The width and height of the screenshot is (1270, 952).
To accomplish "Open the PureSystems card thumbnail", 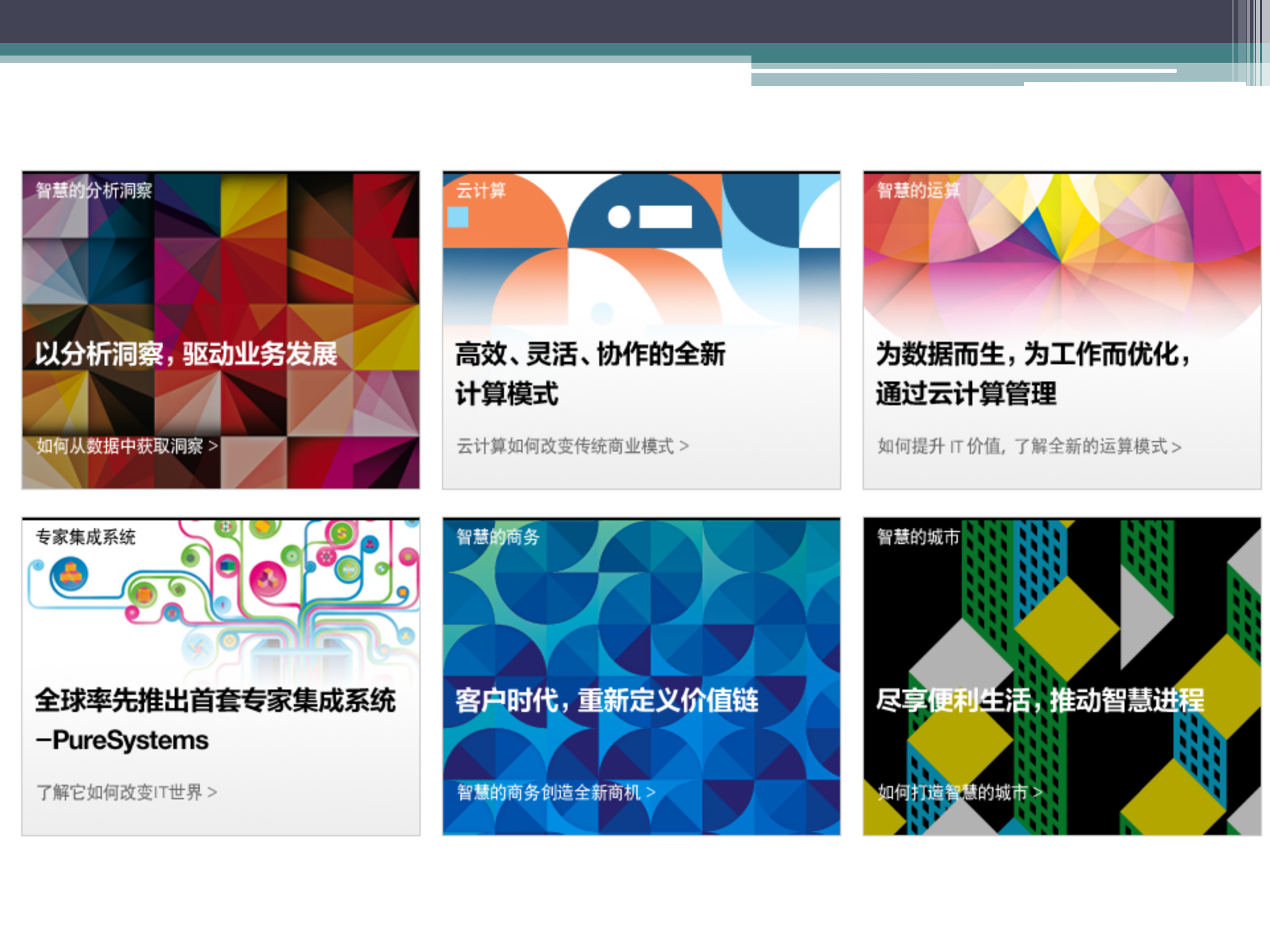I will 220,674.
